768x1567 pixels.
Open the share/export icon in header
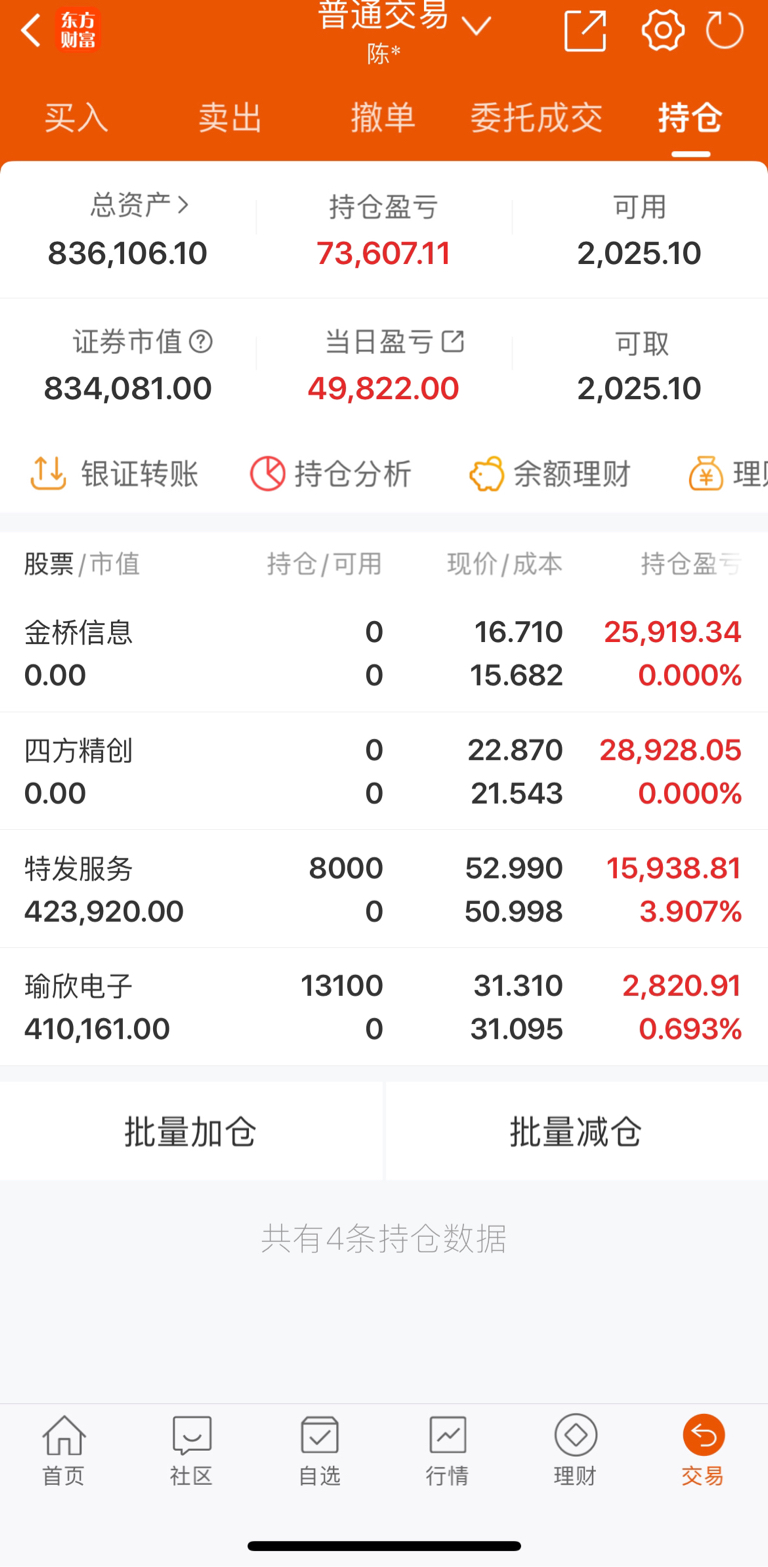[585, 30]
